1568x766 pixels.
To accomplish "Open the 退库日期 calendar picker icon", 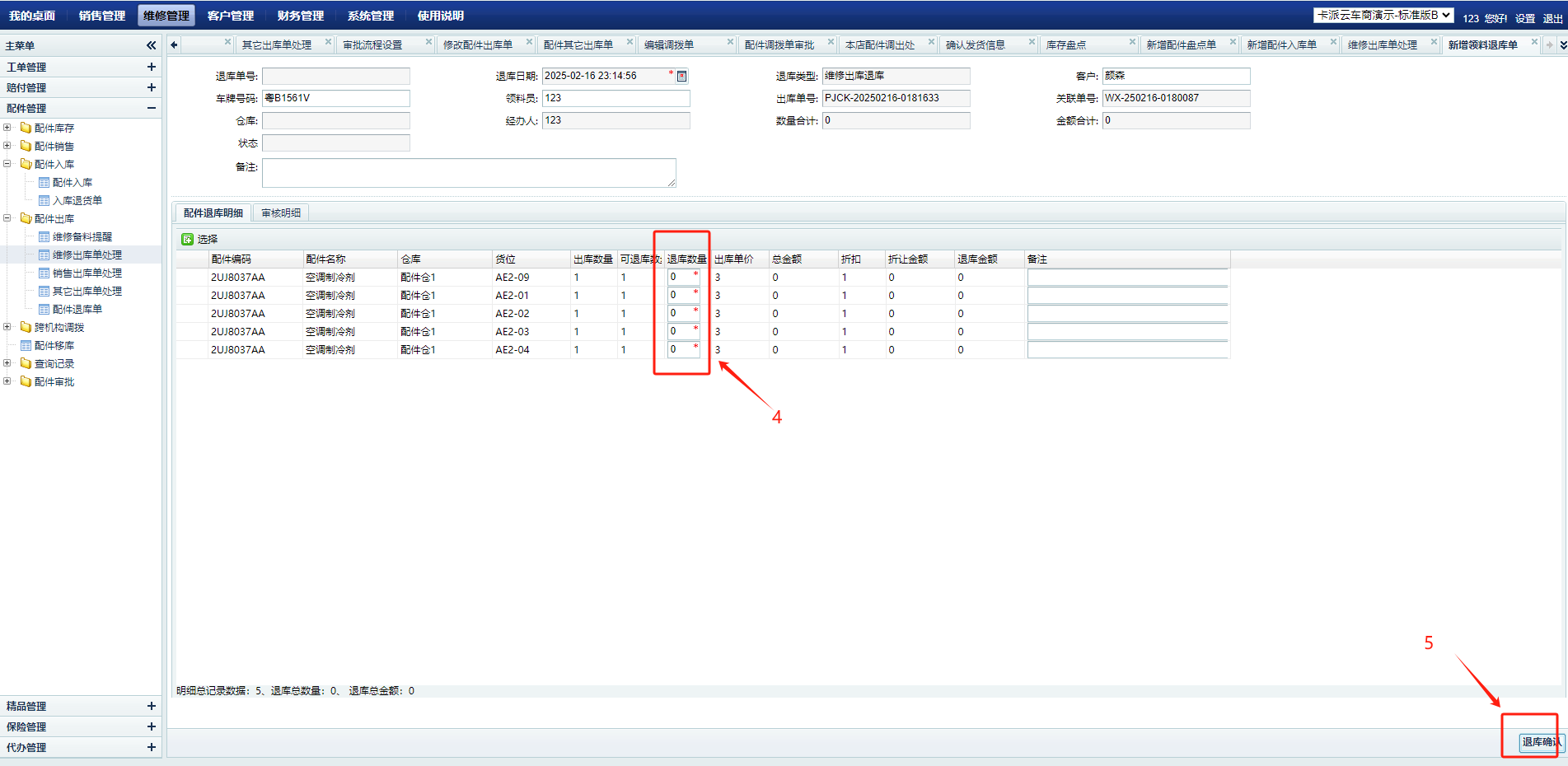I will 681,77.
